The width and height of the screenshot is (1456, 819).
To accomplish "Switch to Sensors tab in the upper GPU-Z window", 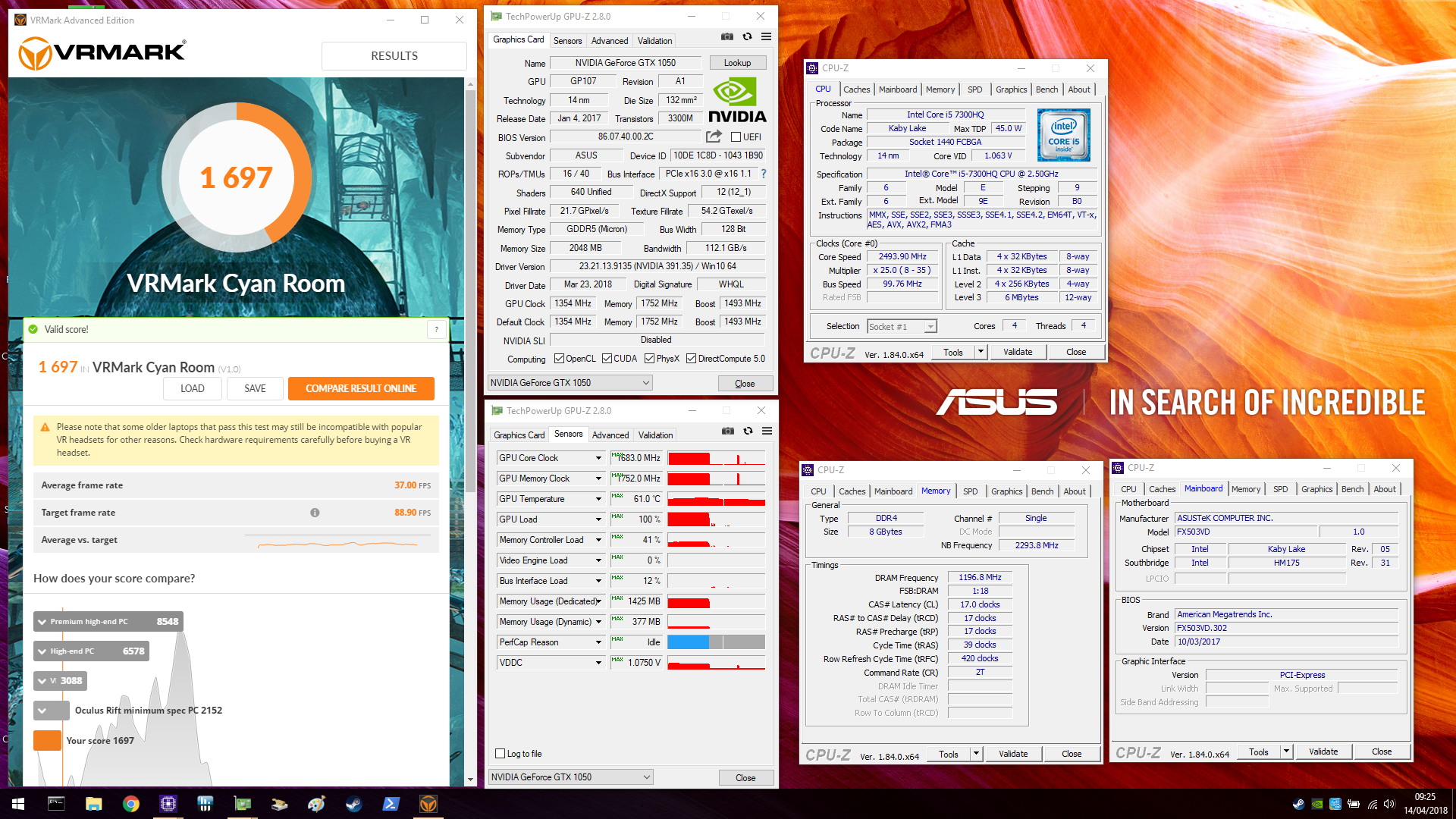I will (x=567, y=41).
